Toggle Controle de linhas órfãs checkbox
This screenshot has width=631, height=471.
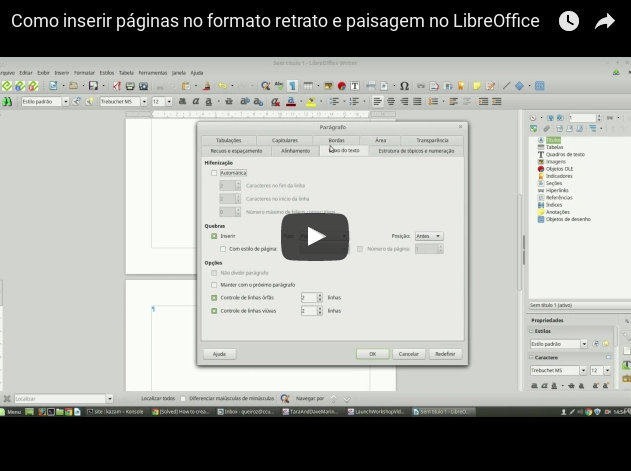tap(214, 298)
